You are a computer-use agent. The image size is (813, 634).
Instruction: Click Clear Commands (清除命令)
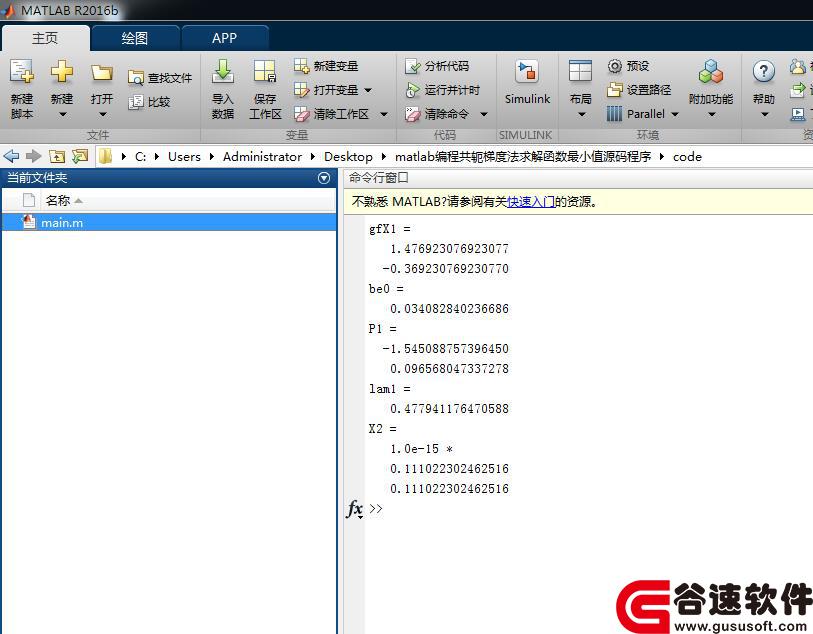point(437,114)
